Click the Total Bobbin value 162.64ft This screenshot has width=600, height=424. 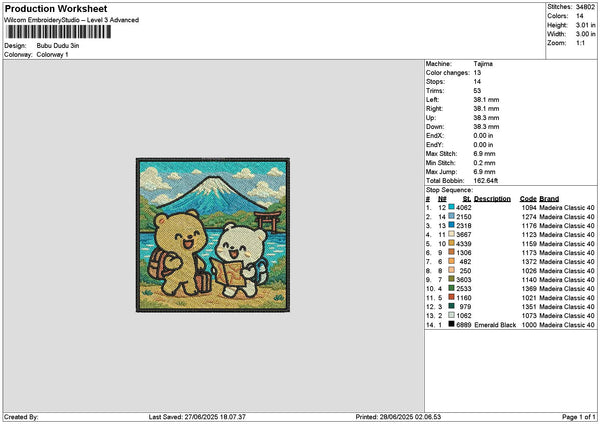486,181
